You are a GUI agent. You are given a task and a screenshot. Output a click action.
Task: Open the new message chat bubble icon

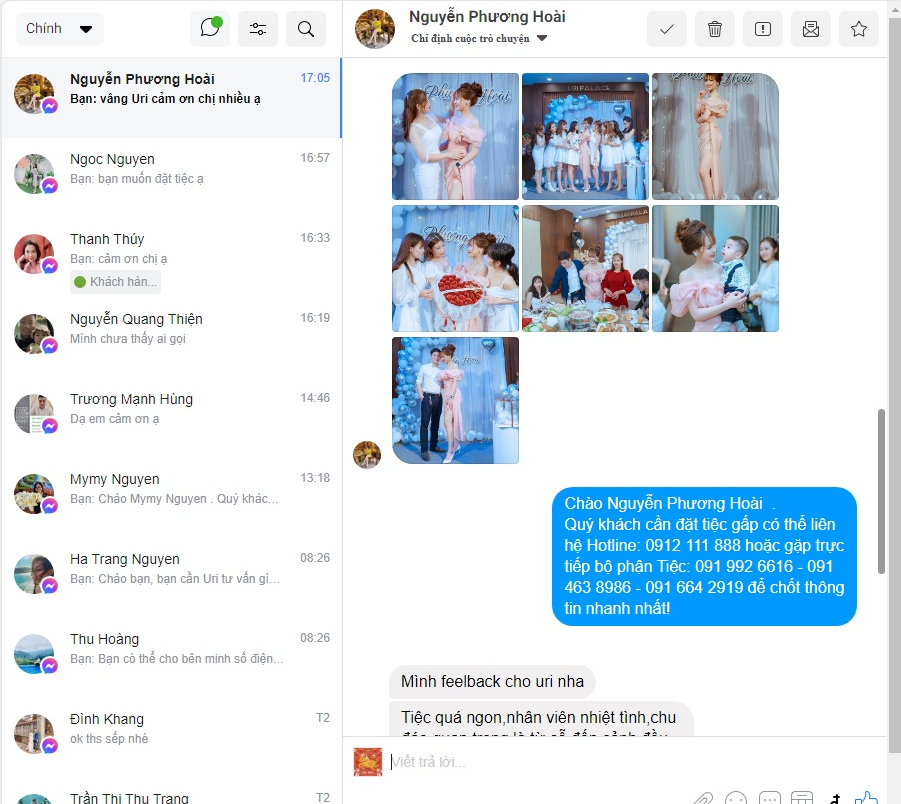(x=210, y=28)
